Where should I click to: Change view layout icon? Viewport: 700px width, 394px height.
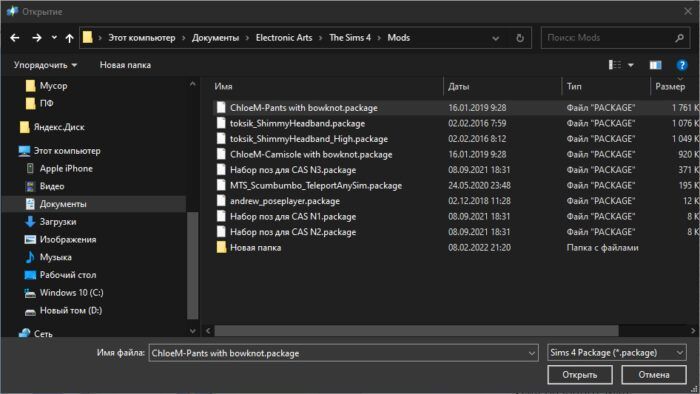point(615,65)
